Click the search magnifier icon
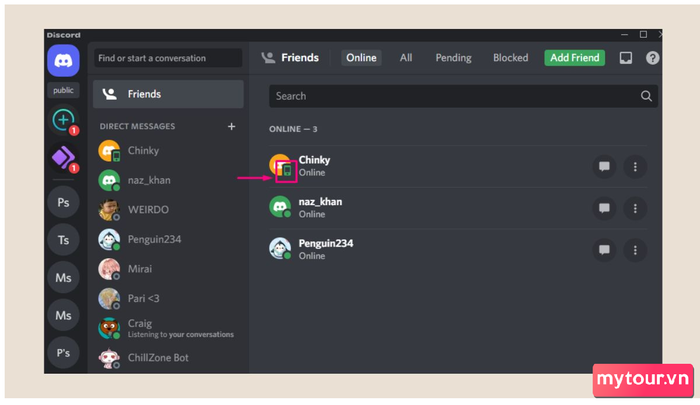The image size is (700, 405). (x=646, y=96)
